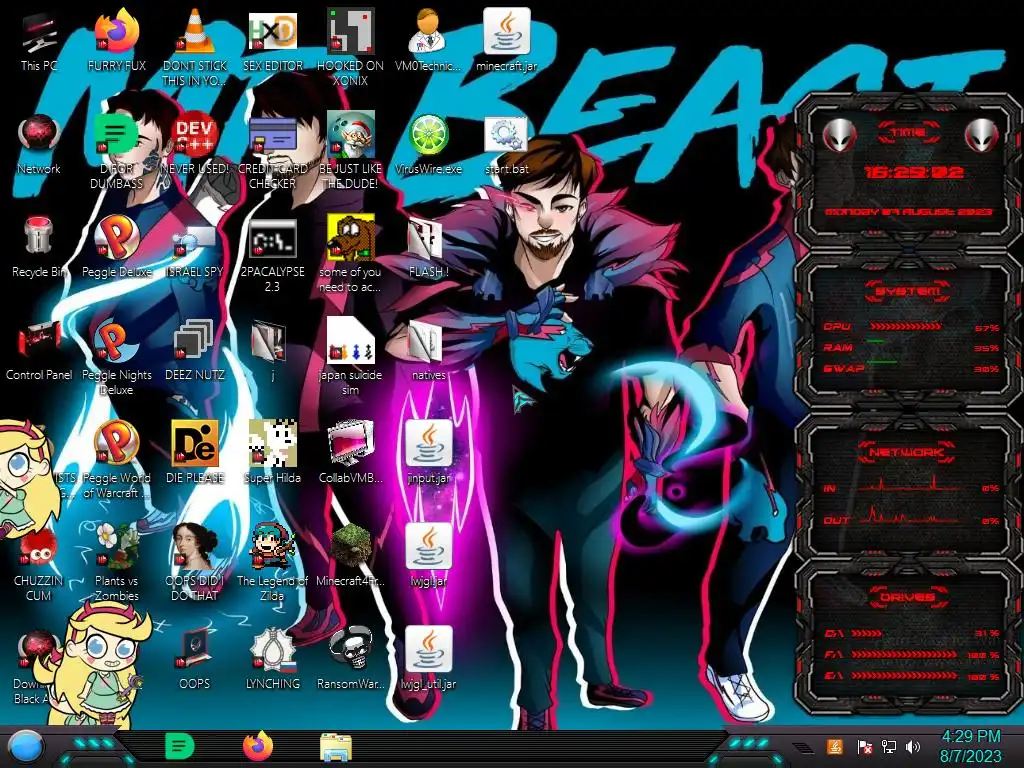Select the DEV C++ NEVER USED shortcut
The image size is (1024, 768).
pyautogui.click(x=195, y=136)
